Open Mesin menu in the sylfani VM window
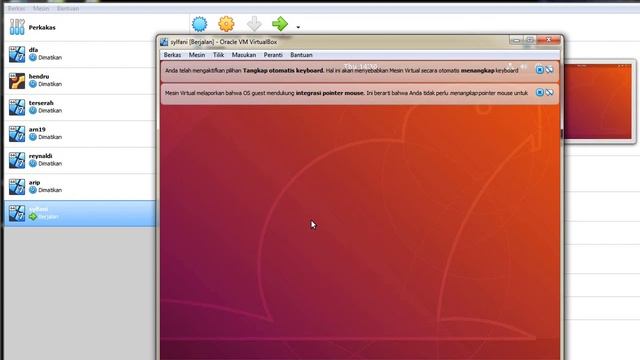The height and width of the screenshot is (360, 640). (197, 55)
